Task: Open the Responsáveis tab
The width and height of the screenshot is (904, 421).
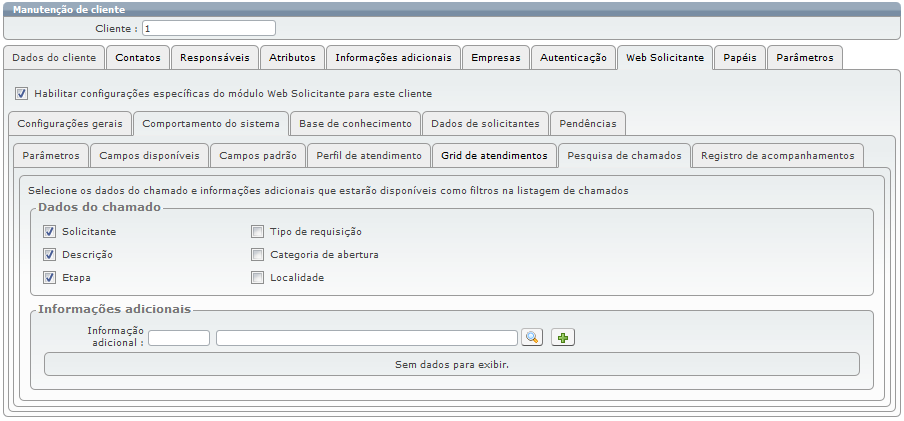Action: click(214, 58)
